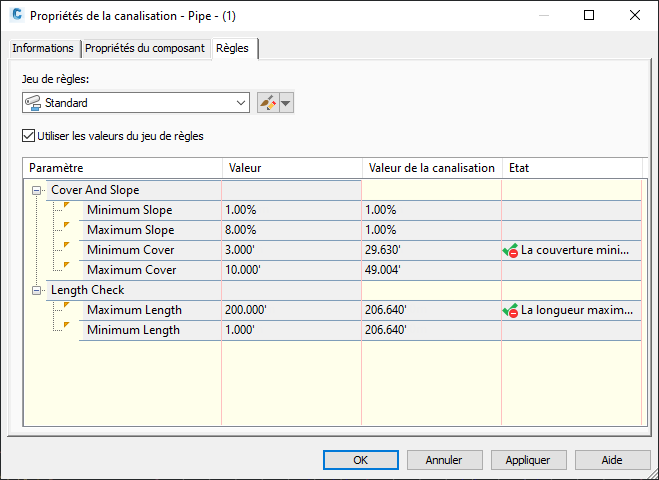Click the Maximum Cover parameter marker icon
Image resolution: width=659 pixels, height=480 pixels.
[68, 268]
